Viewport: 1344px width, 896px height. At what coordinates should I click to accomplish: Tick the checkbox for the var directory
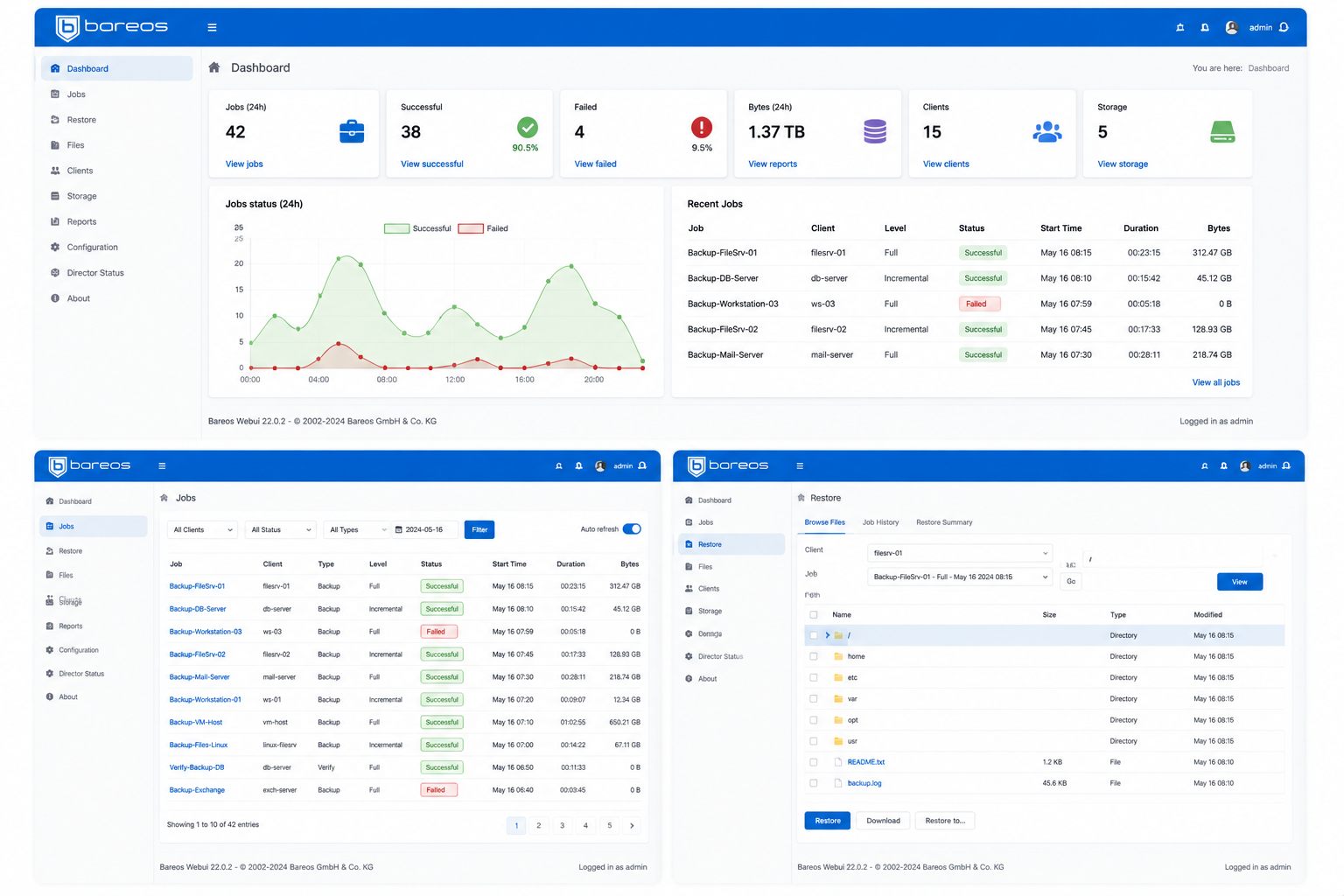click(814, 699)
